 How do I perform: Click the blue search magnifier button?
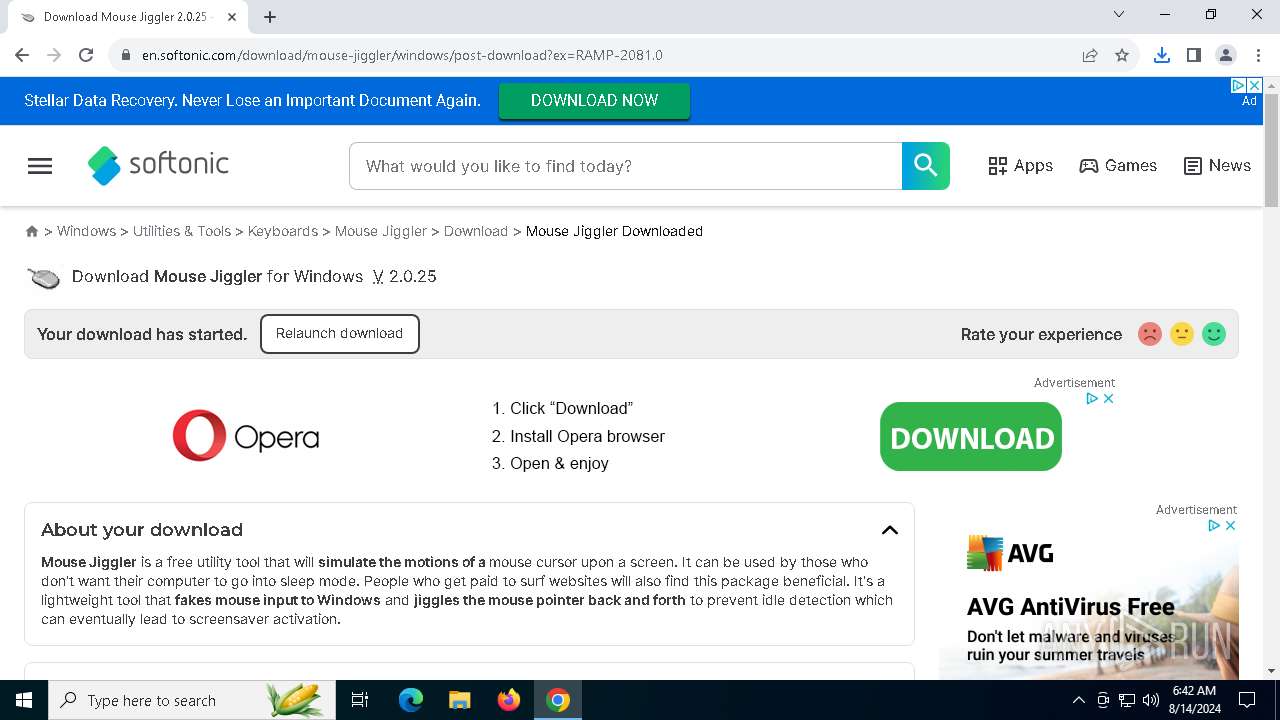(926, 166)
